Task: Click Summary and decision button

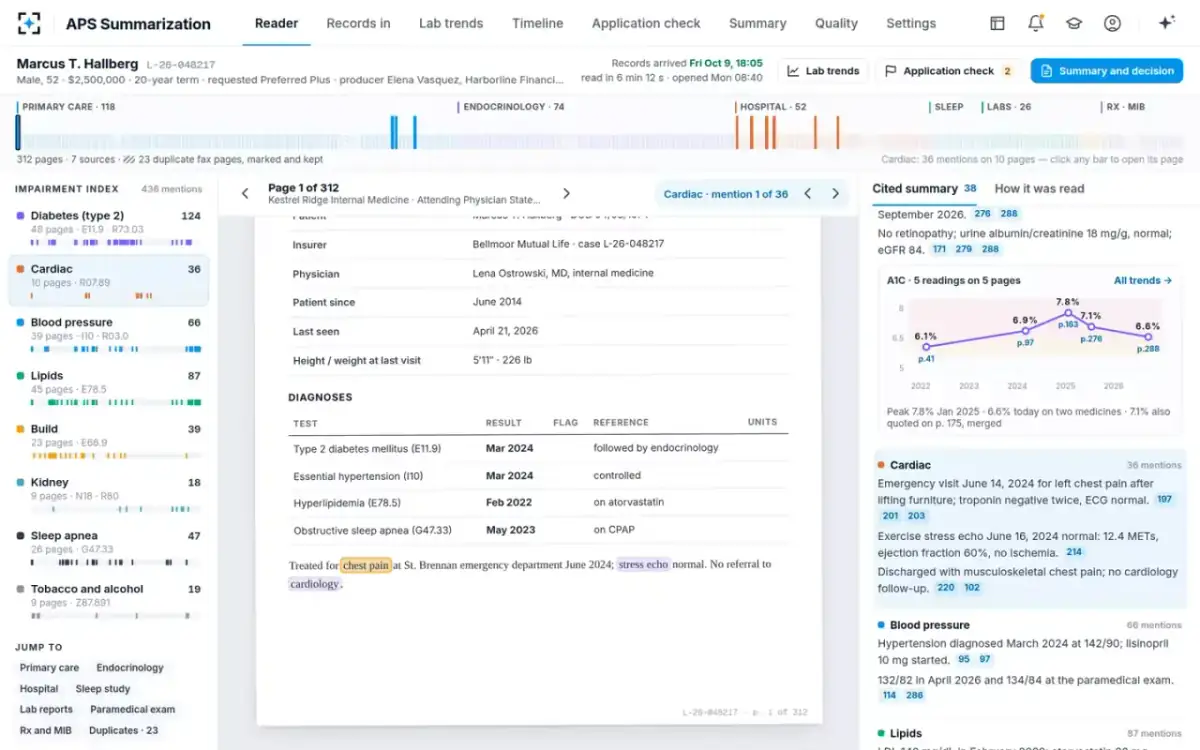Action: (1107, 71)
